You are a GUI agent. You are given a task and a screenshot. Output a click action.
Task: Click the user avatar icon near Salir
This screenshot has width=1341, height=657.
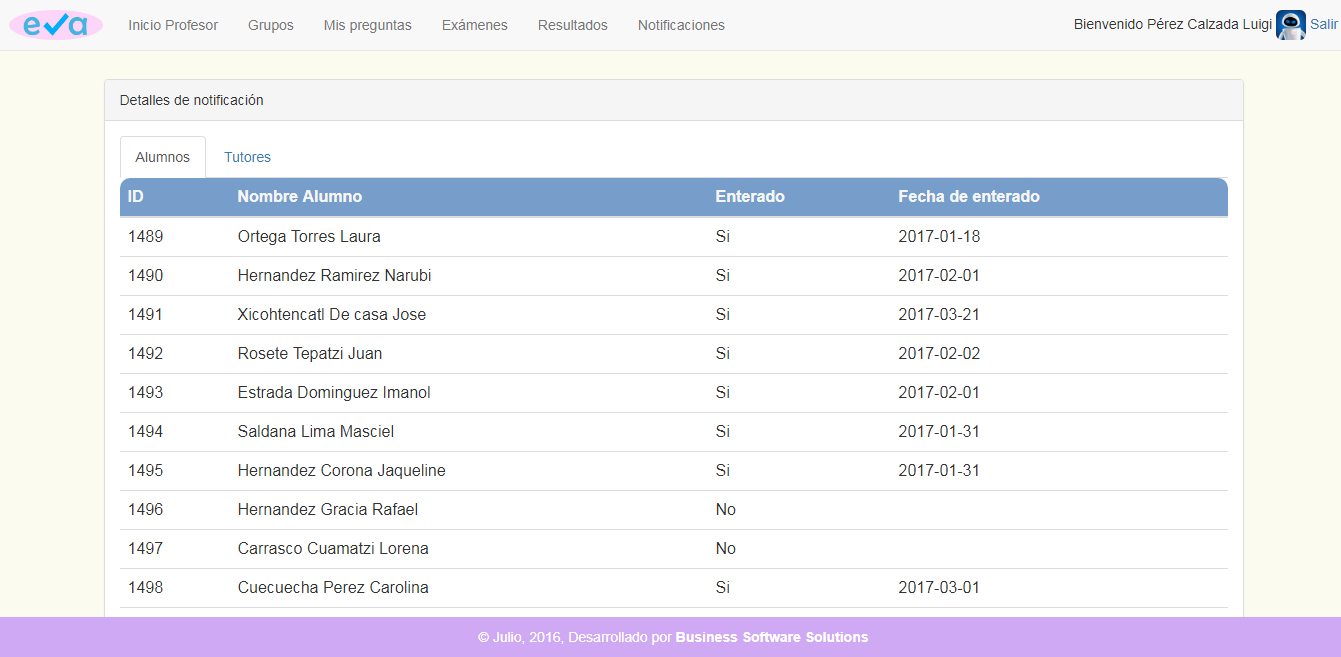click(1290, 24)
